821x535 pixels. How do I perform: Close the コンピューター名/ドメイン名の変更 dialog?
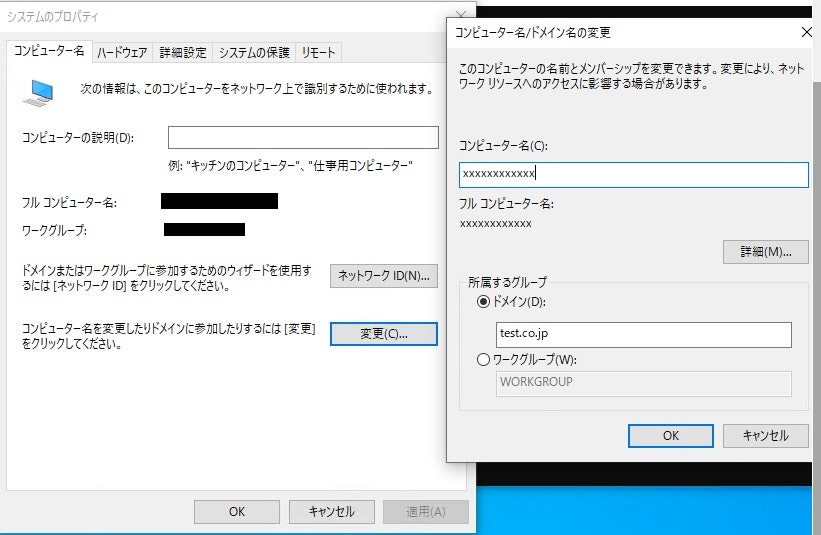[806, 32]
